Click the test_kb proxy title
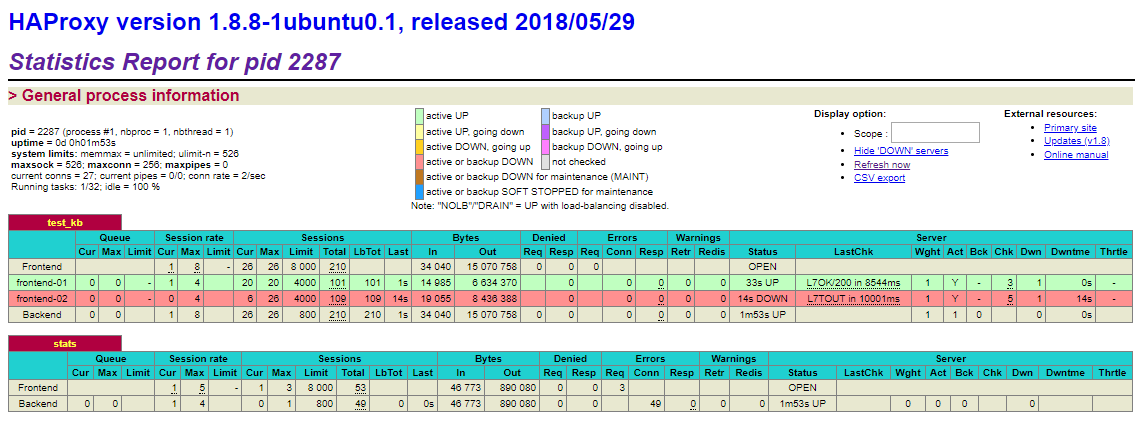This screenshot has width=1141, height=431. (x=65, y=223)
